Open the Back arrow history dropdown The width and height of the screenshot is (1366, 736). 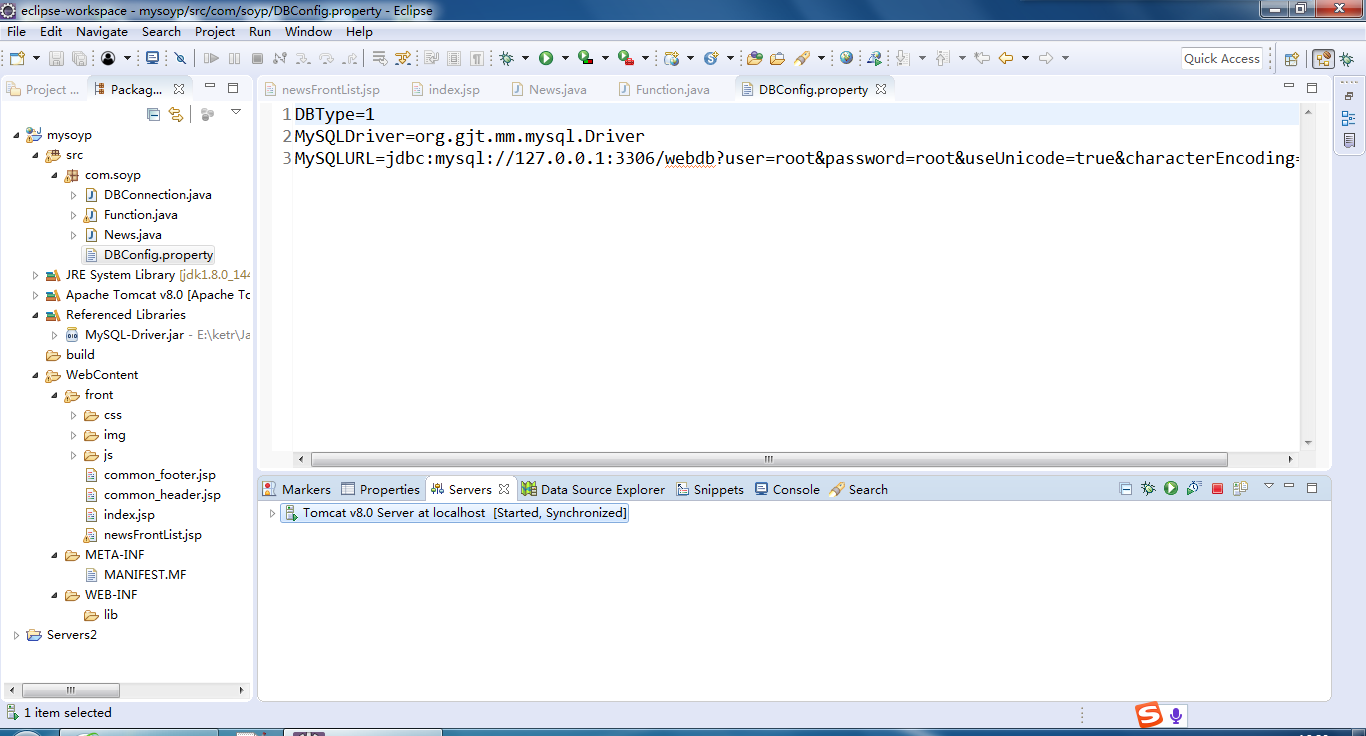coord(1025,58)
